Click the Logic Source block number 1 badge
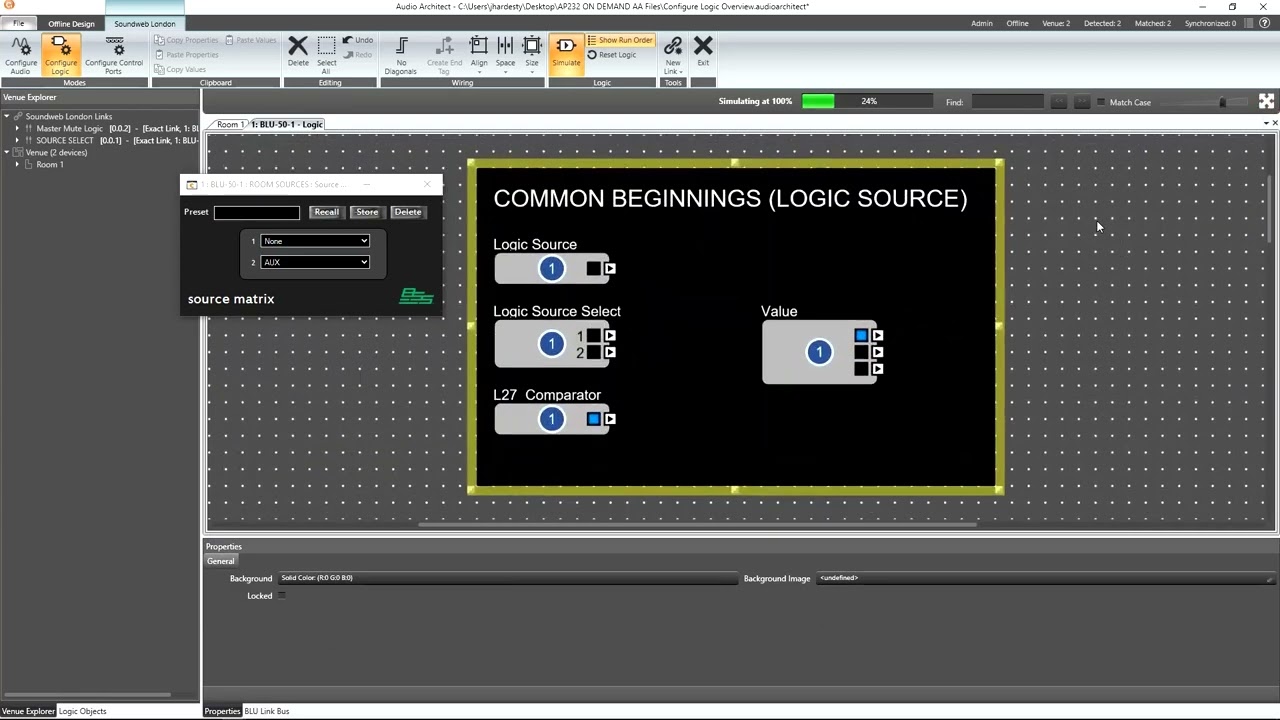The height and width of the screenshot is (720, 1280). 551,268
